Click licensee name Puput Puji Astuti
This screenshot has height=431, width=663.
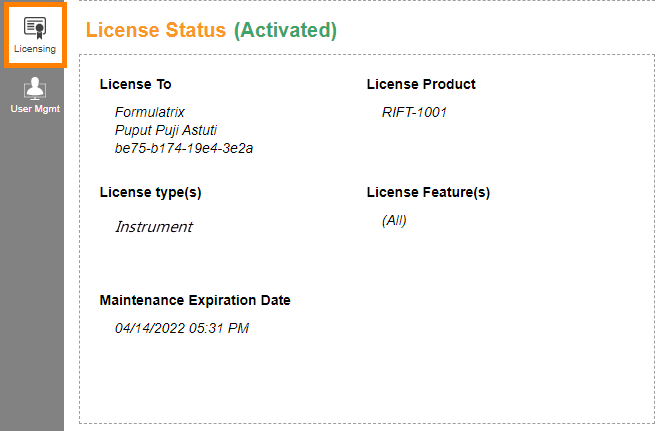pos(166,130)
